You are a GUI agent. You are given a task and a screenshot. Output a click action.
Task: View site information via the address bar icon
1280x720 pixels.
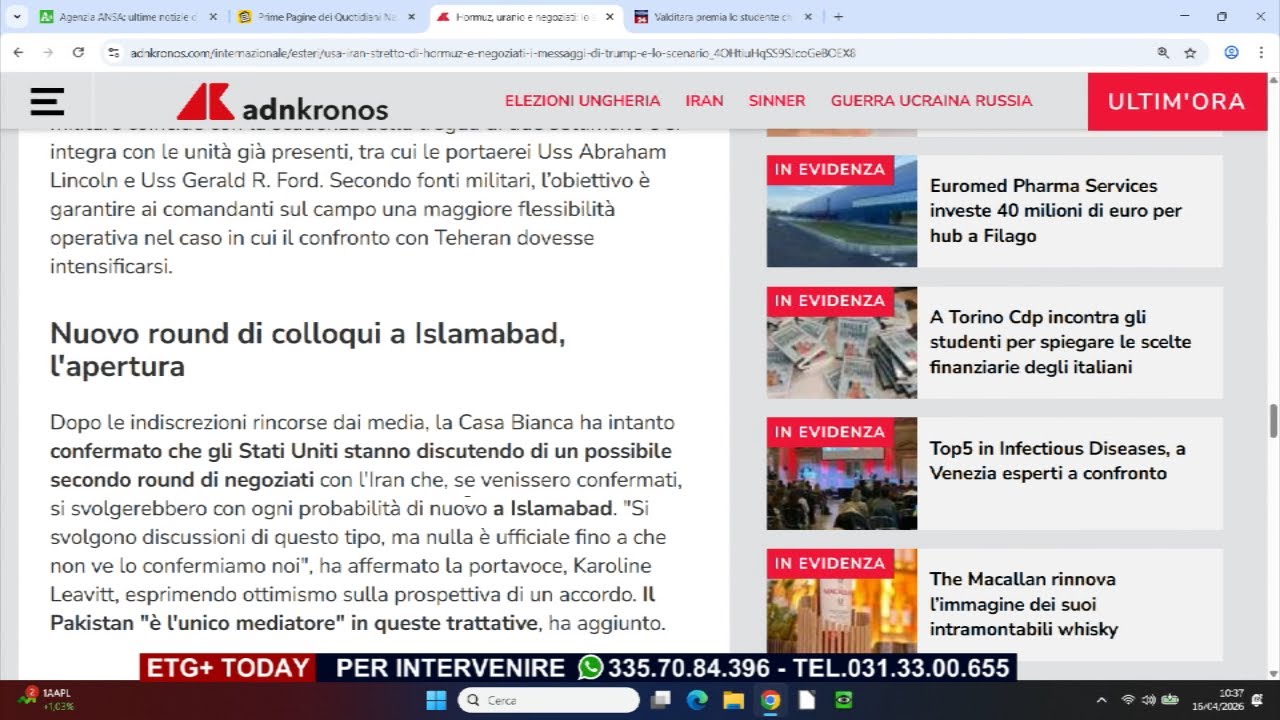[x=113, y=52]
